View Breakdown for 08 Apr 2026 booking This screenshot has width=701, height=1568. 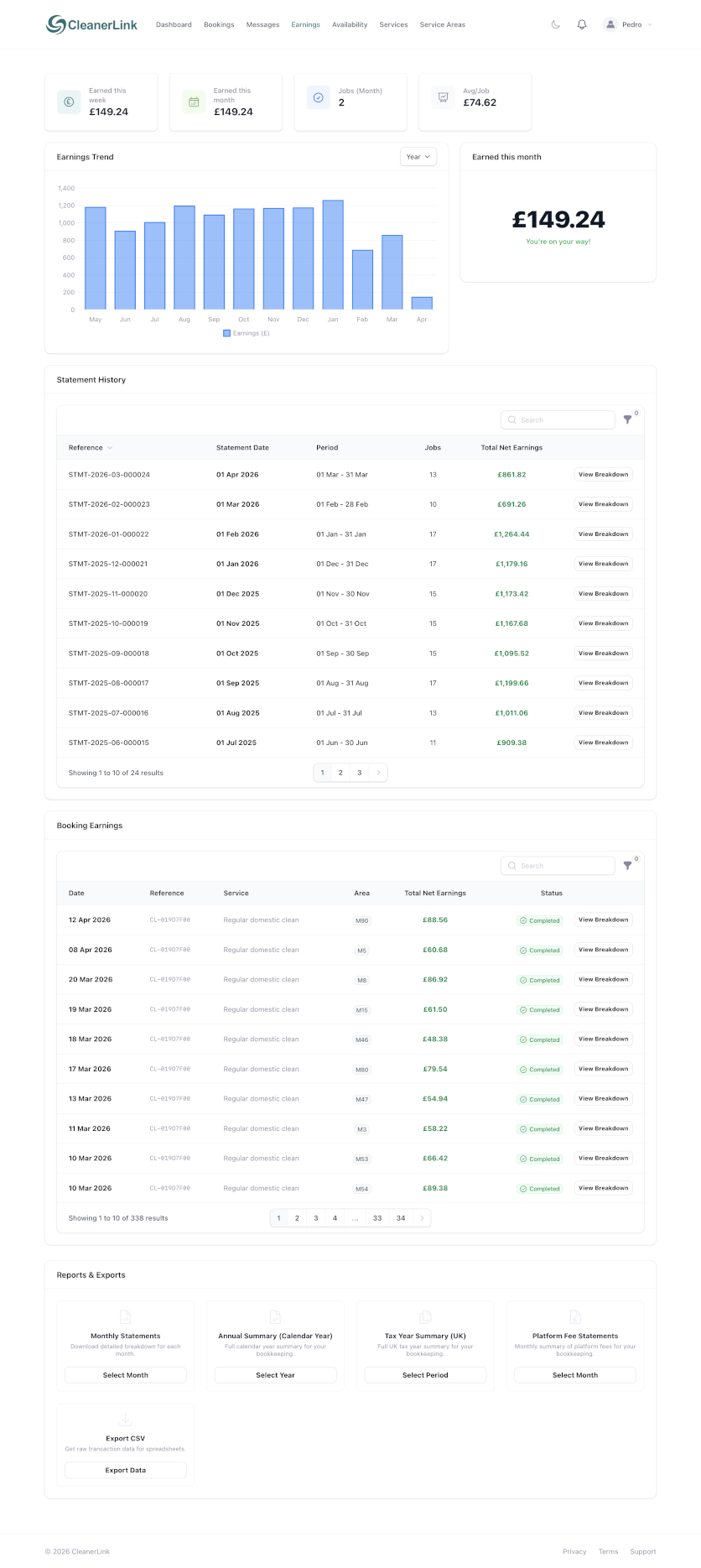pyautogui.click(x=603, y=950)
